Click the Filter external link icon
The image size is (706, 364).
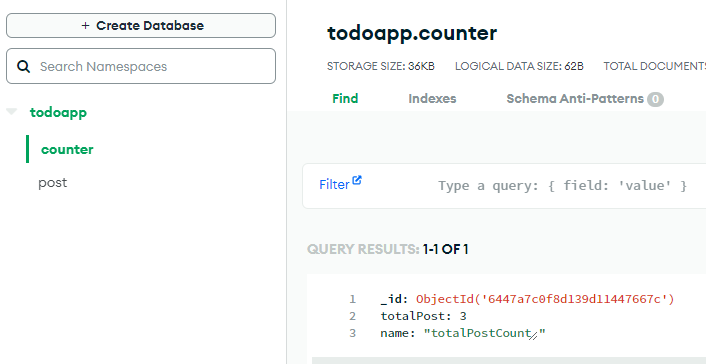point(357,180)
